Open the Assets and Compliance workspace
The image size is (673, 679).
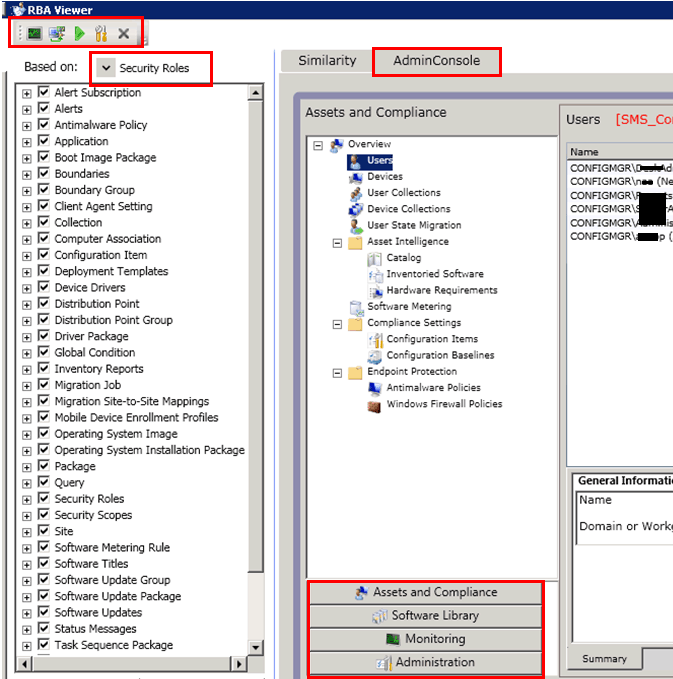[x=426, y=592]
